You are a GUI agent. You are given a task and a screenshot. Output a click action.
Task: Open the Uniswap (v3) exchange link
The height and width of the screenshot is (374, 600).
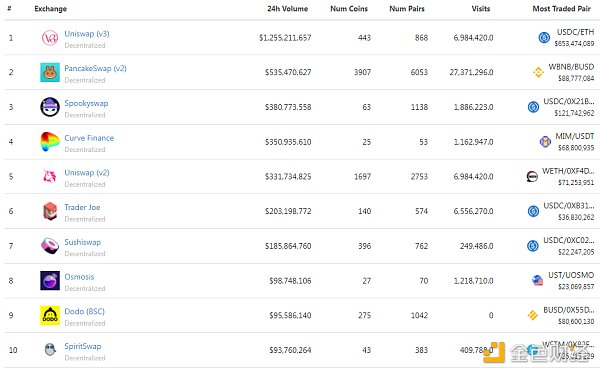tap(87, 34)
